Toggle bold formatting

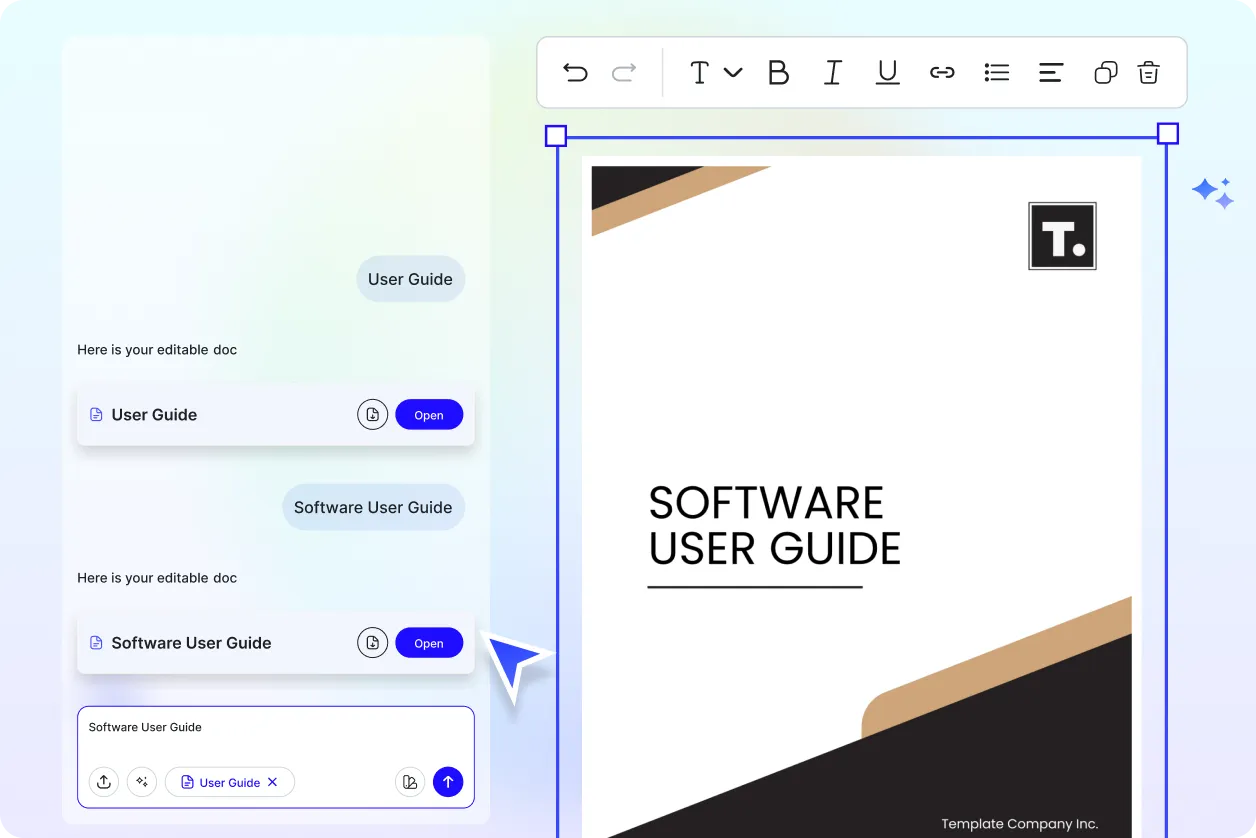click(778, 72)
